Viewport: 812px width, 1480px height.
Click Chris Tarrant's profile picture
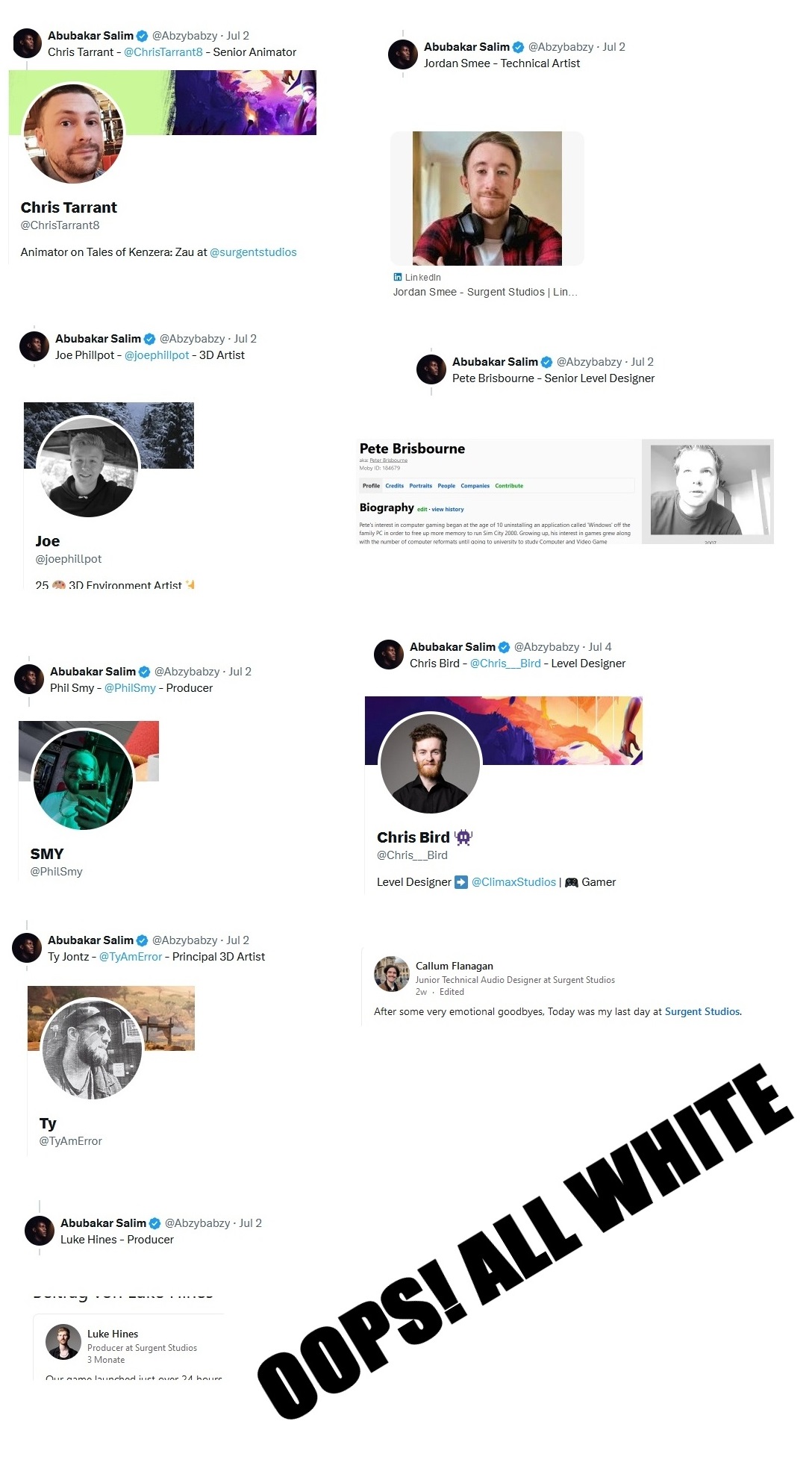pos(73,134)
